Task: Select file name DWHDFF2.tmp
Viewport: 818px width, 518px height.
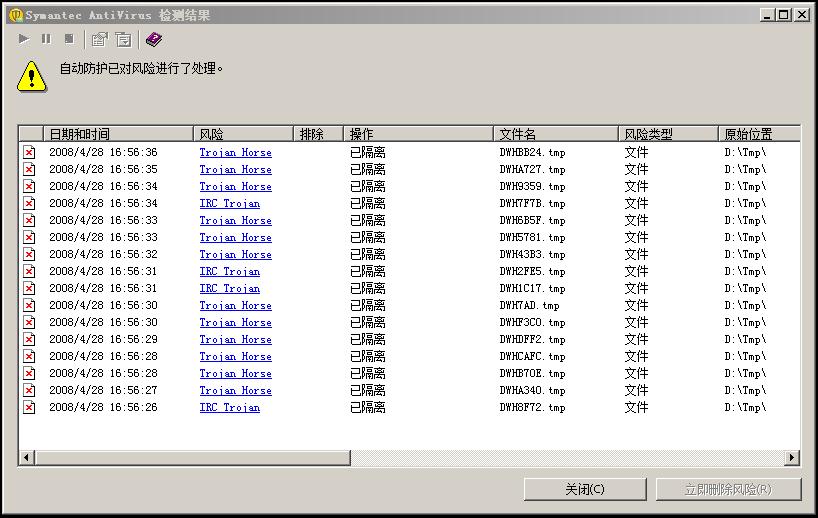Action: pyautogui.click(x=533, y=340)
